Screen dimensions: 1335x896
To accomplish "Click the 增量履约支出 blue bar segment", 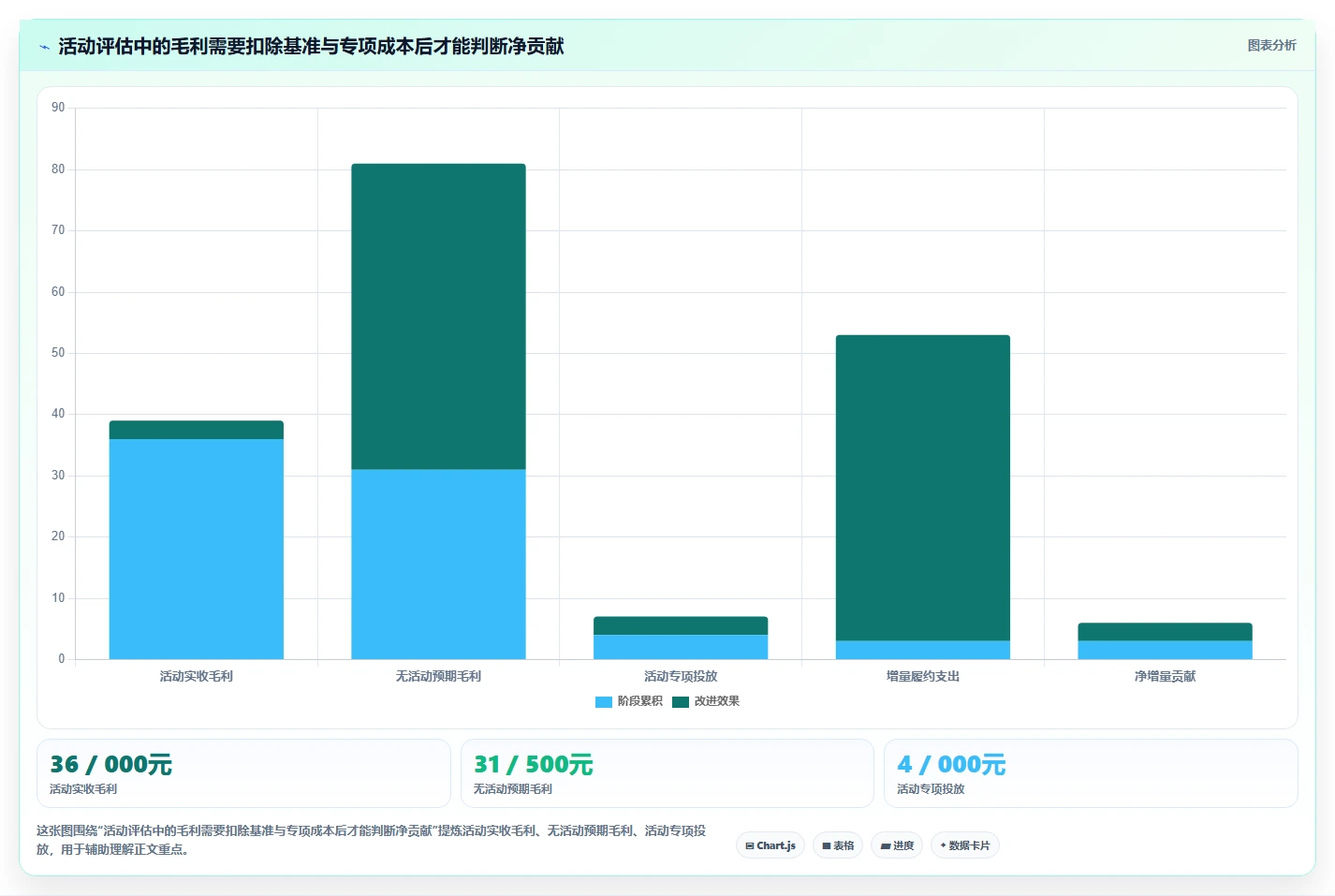I will 923,650.
